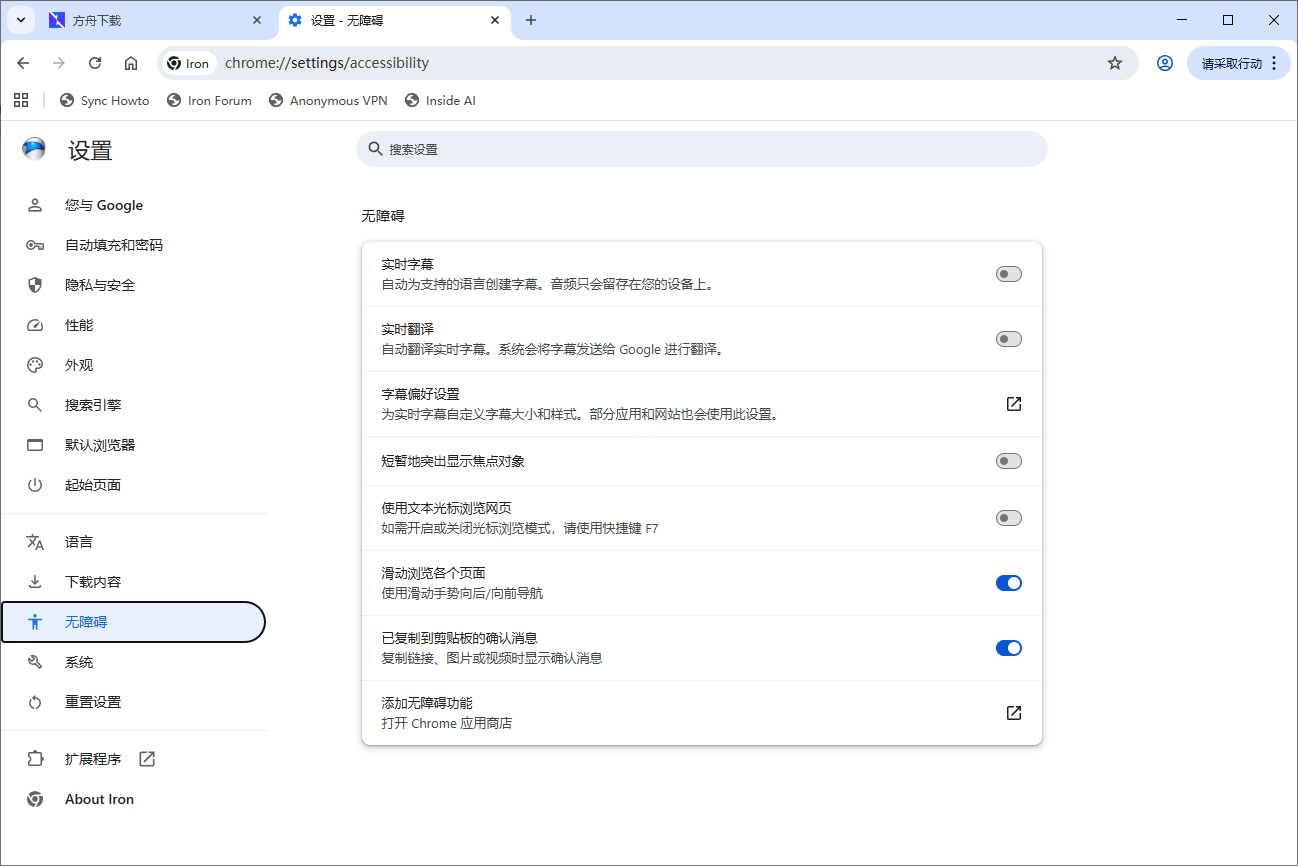Select 隐私与安全 in the sidebar menu

[102, 285]
